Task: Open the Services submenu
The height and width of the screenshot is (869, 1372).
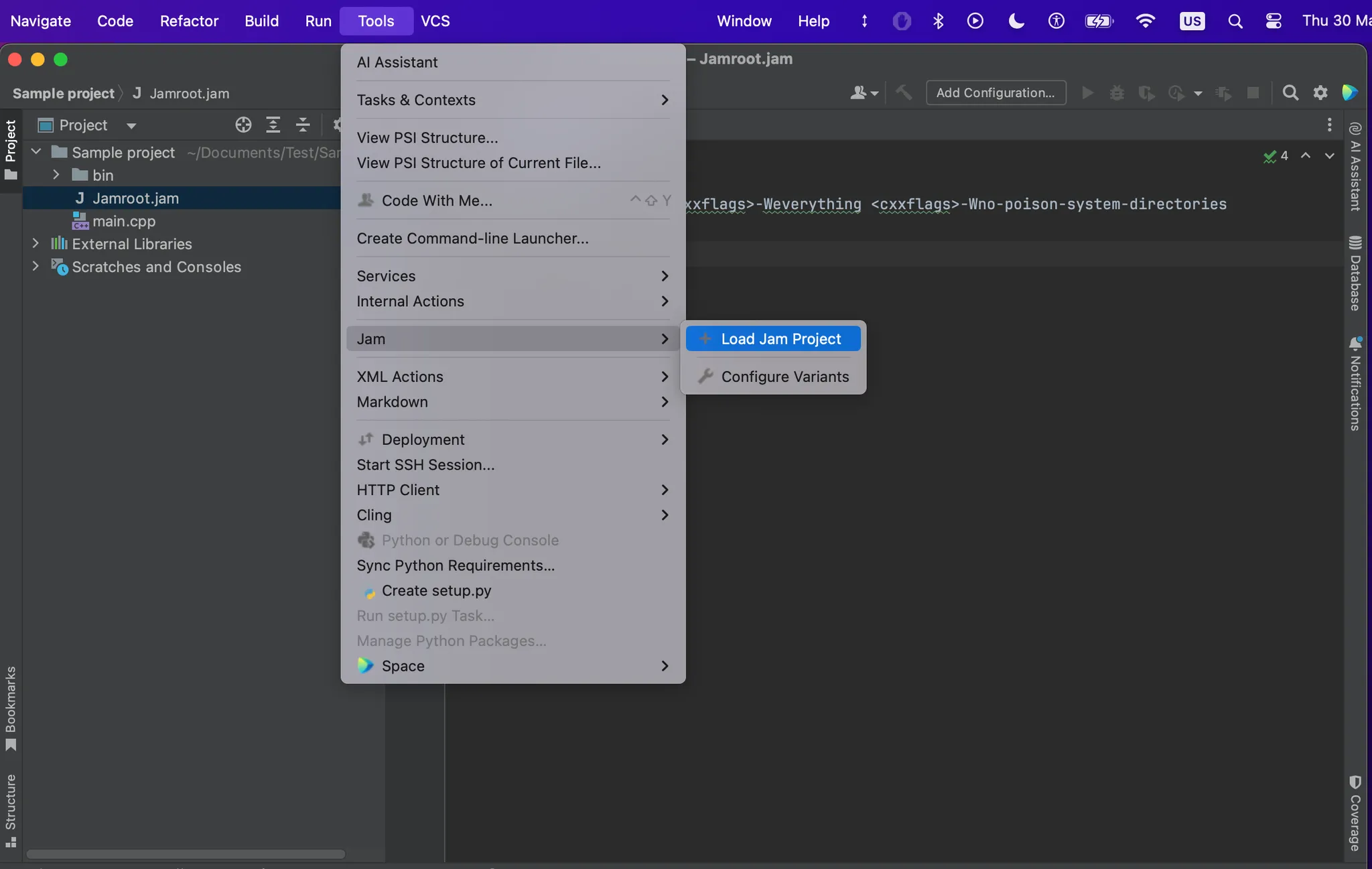Action: tap(512, 276)
